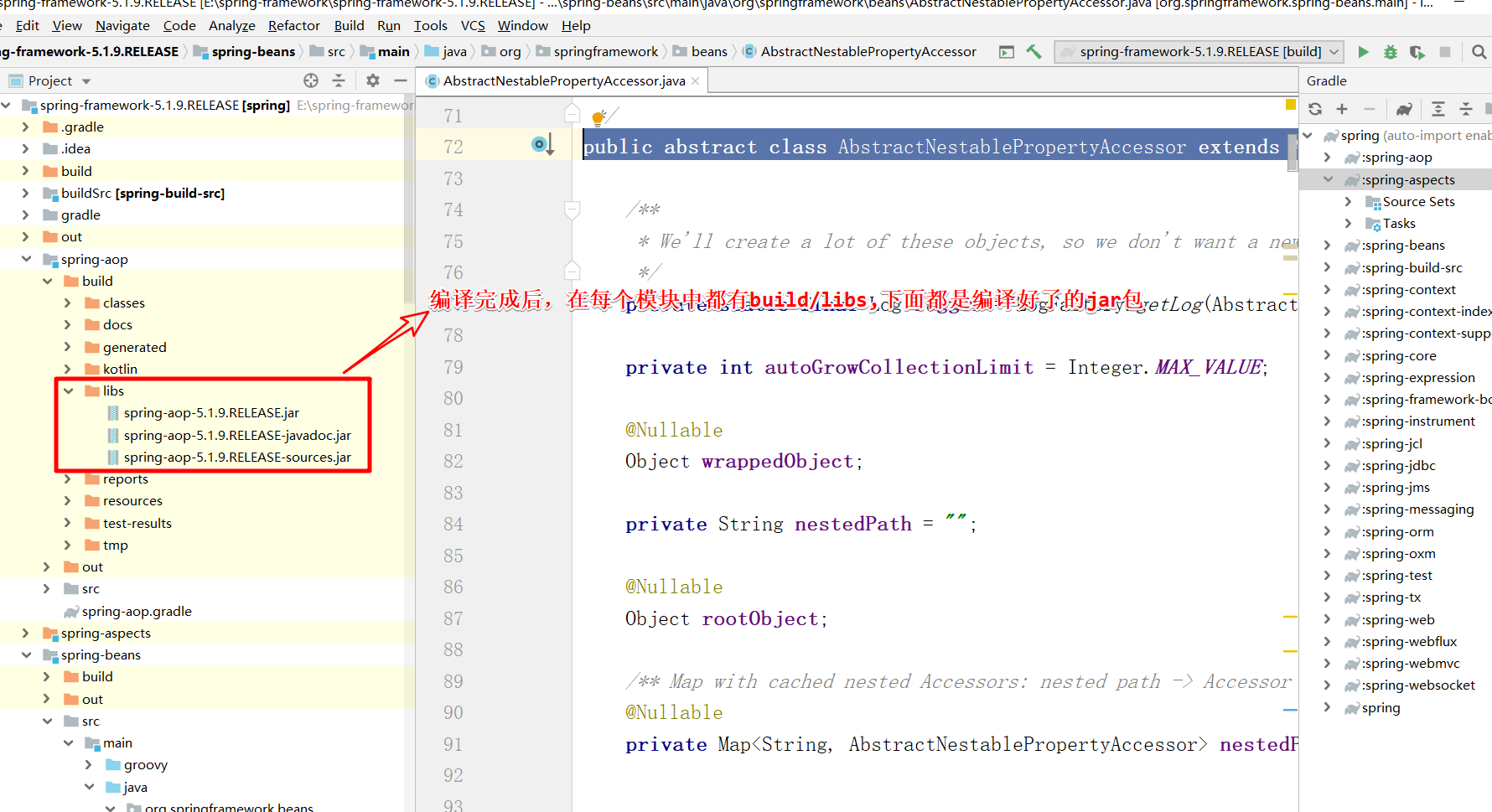This screenshot has width=1492, height=812.
Task: Open the Analyze menu
Action: click(x=232, y=26)
